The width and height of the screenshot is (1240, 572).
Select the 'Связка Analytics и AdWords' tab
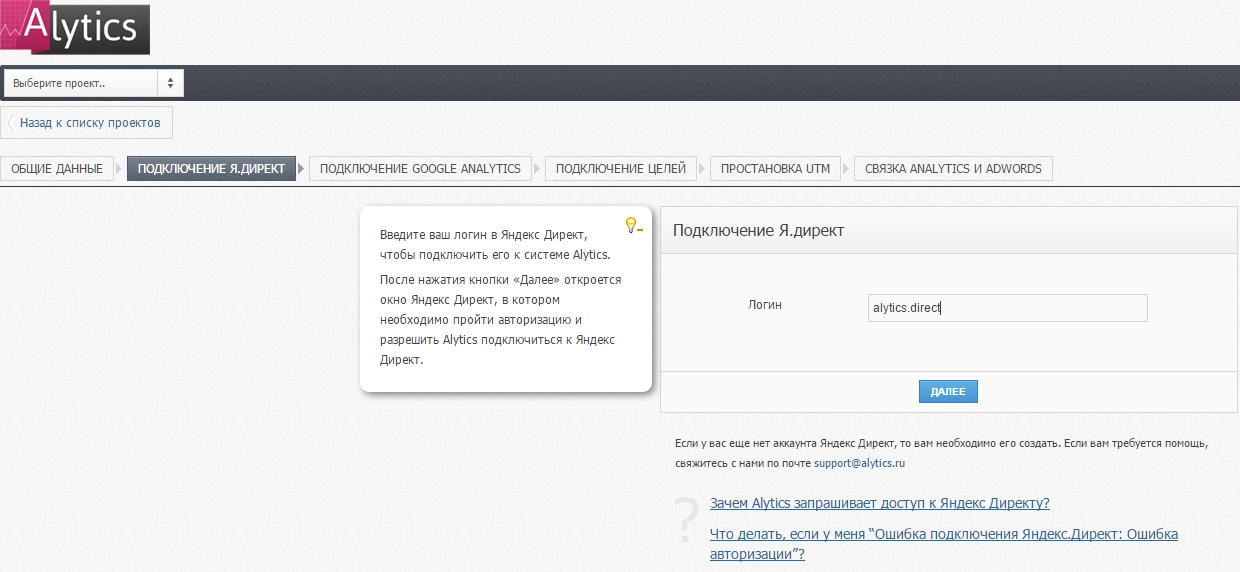click(x=953, y=168)
